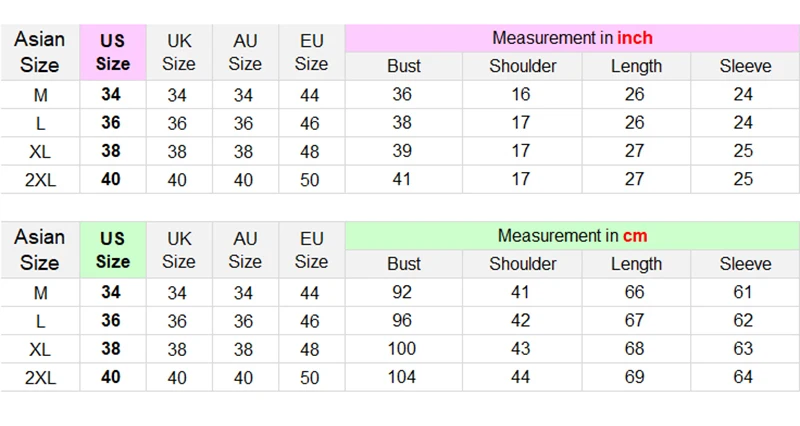Click the AU Size header in the bottom table
800x426 pixels.
click(245, 250)
